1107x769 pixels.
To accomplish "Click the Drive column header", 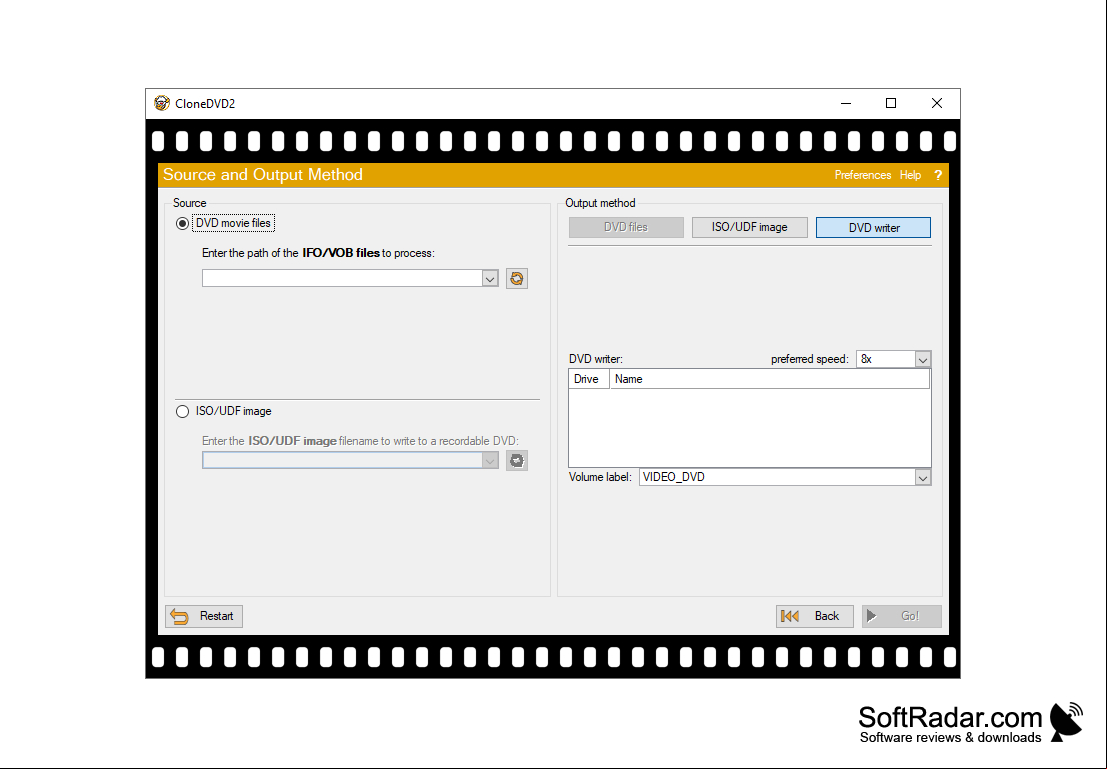I will pos(589,379).
